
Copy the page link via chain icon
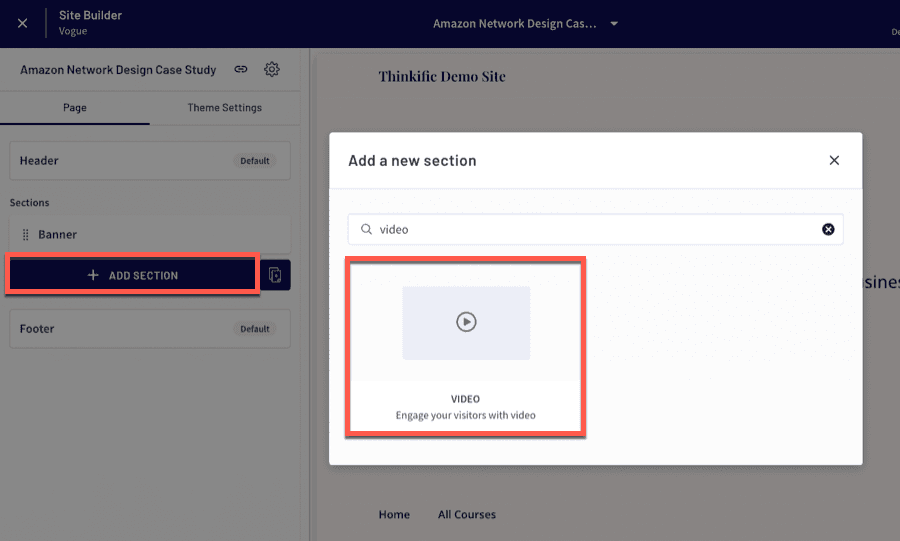(240, 69)
